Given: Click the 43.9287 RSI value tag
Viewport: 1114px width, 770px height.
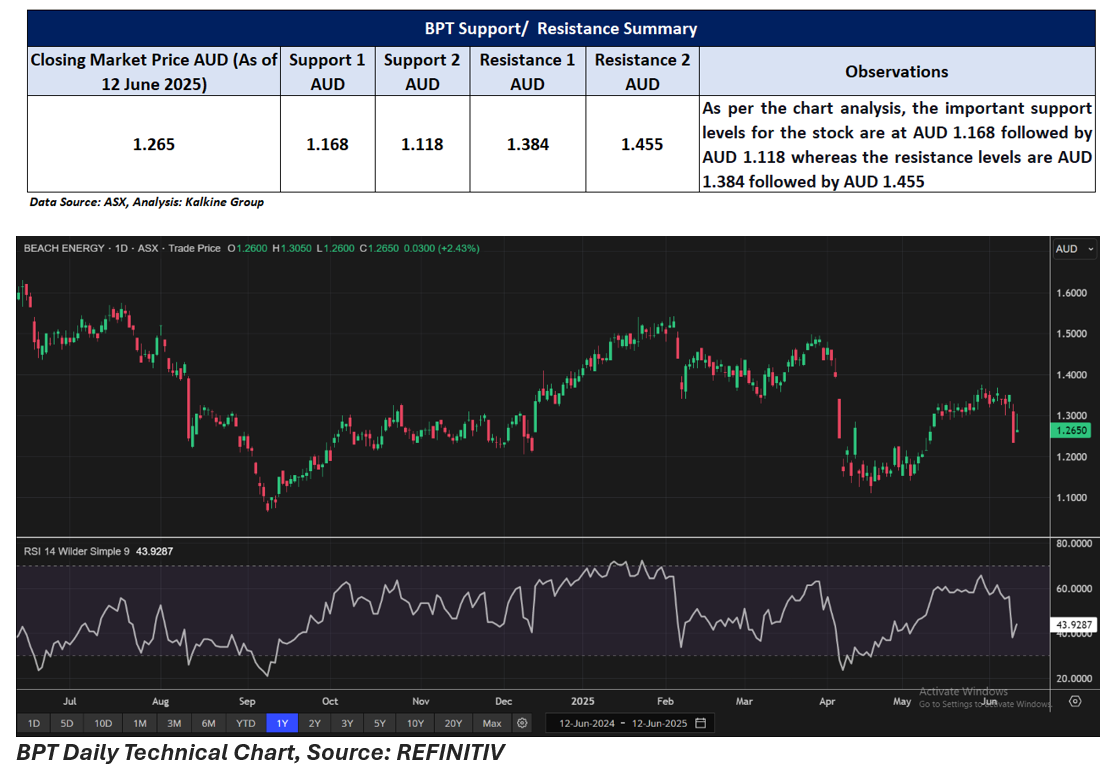Looking at the screenshot, I should [1074, 625].
